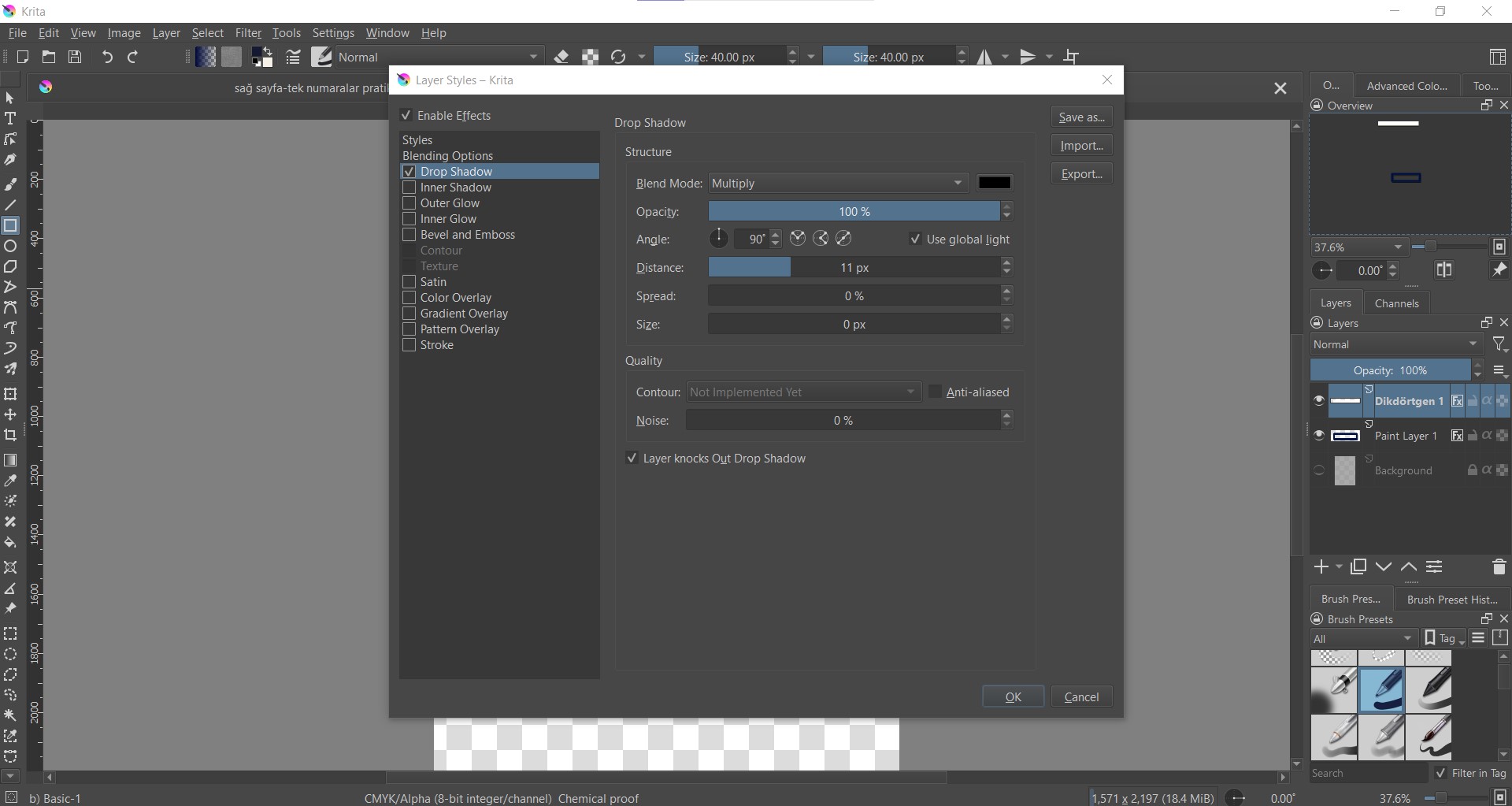Toggle eraser mode icon in toolbar

[561, 57]
